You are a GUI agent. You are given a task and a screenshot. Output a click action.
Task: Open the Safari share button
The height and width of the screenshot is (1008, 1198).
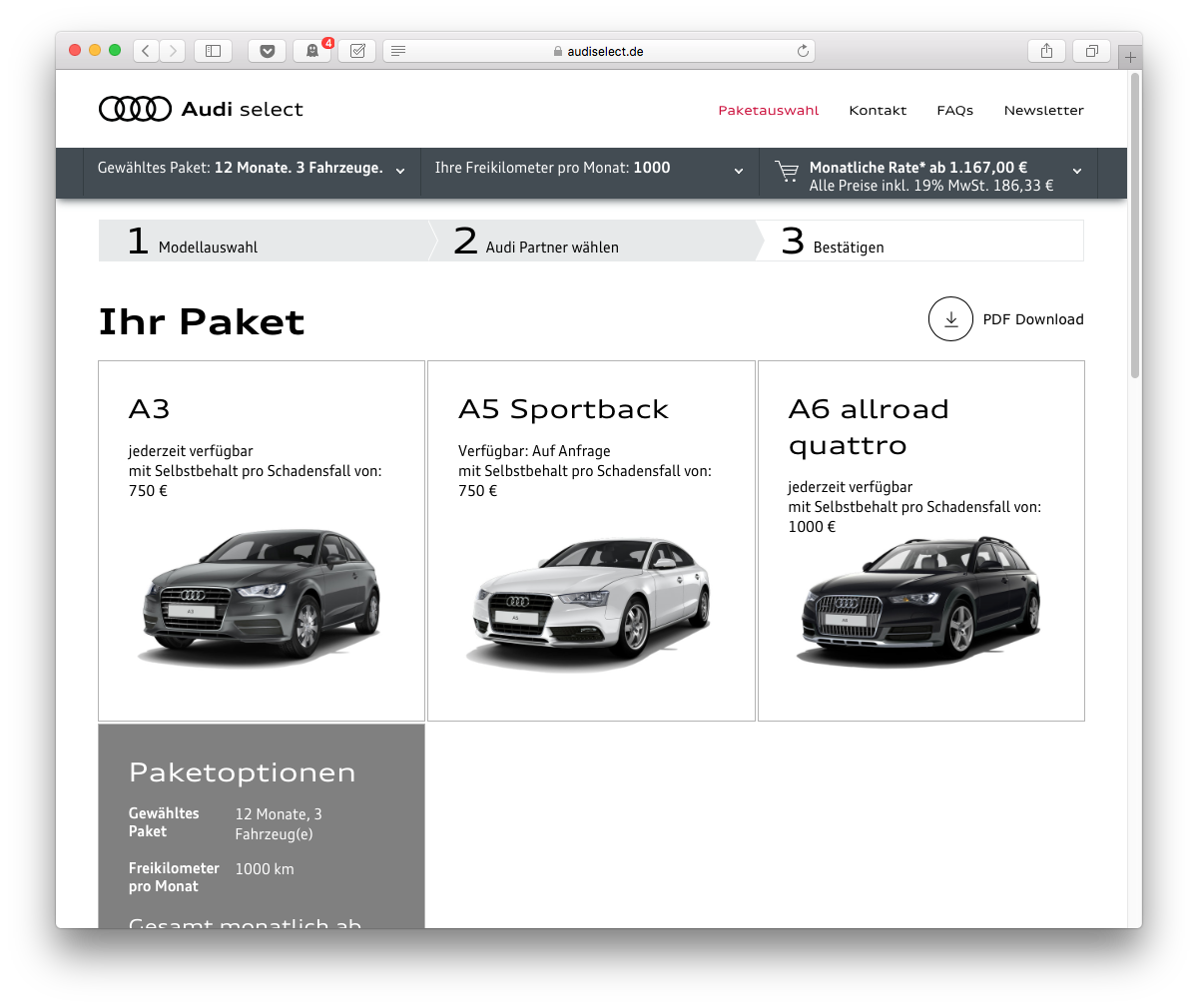1046,51
